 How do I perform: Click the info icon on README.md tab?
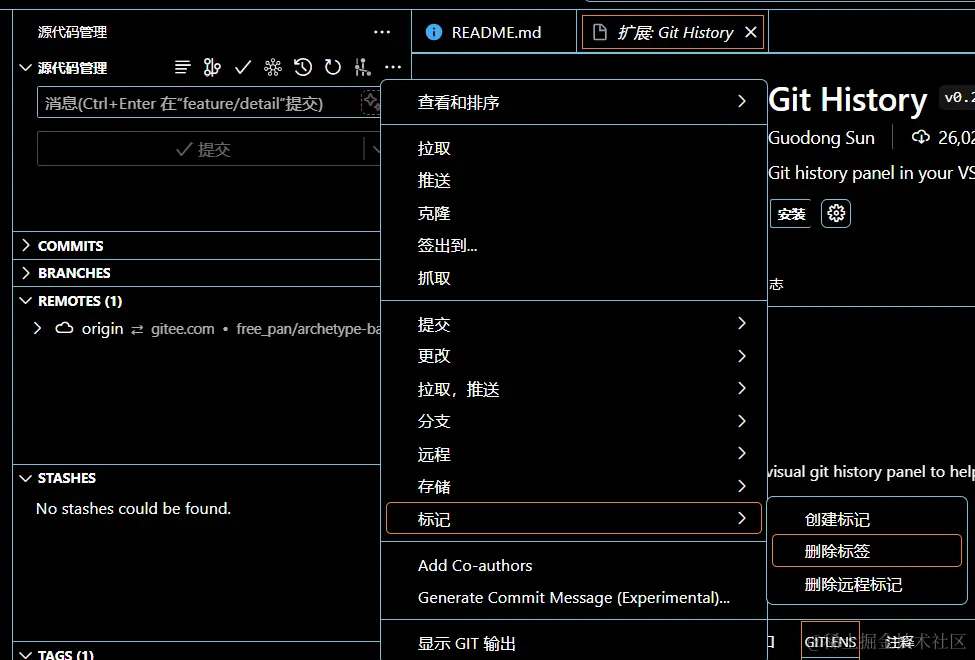pos(433,32)
